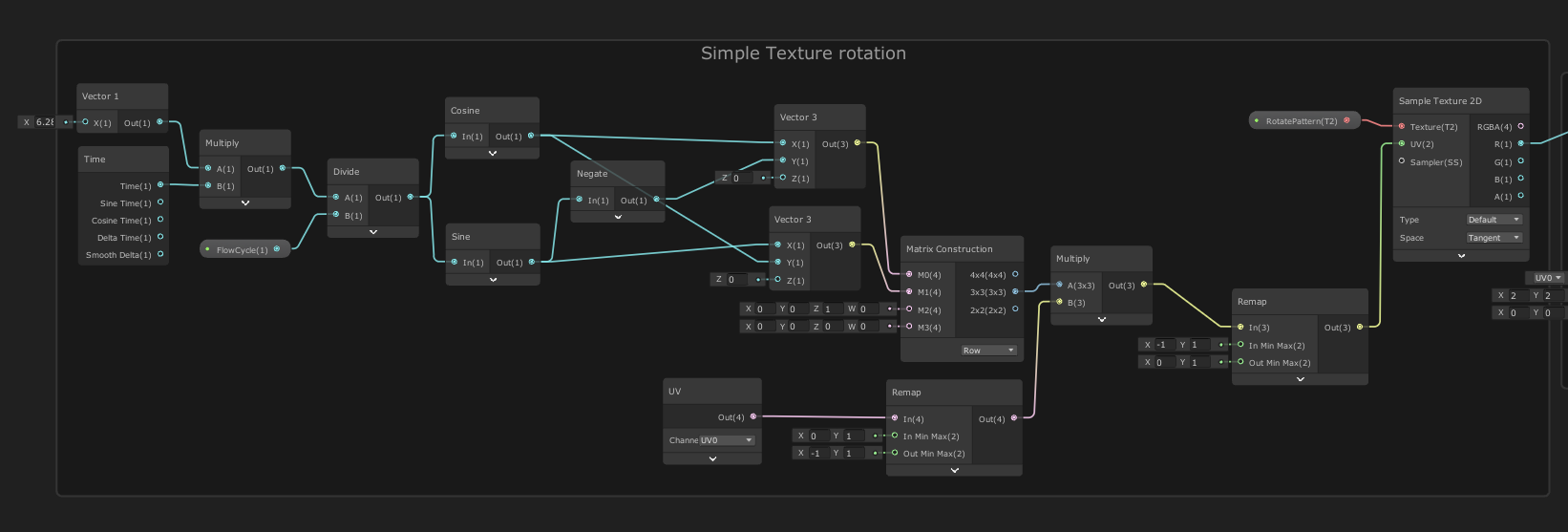Open the Row dropdown in Matrix Construction
This screenshot has height=532, width=1568.
tap(988, 351)
